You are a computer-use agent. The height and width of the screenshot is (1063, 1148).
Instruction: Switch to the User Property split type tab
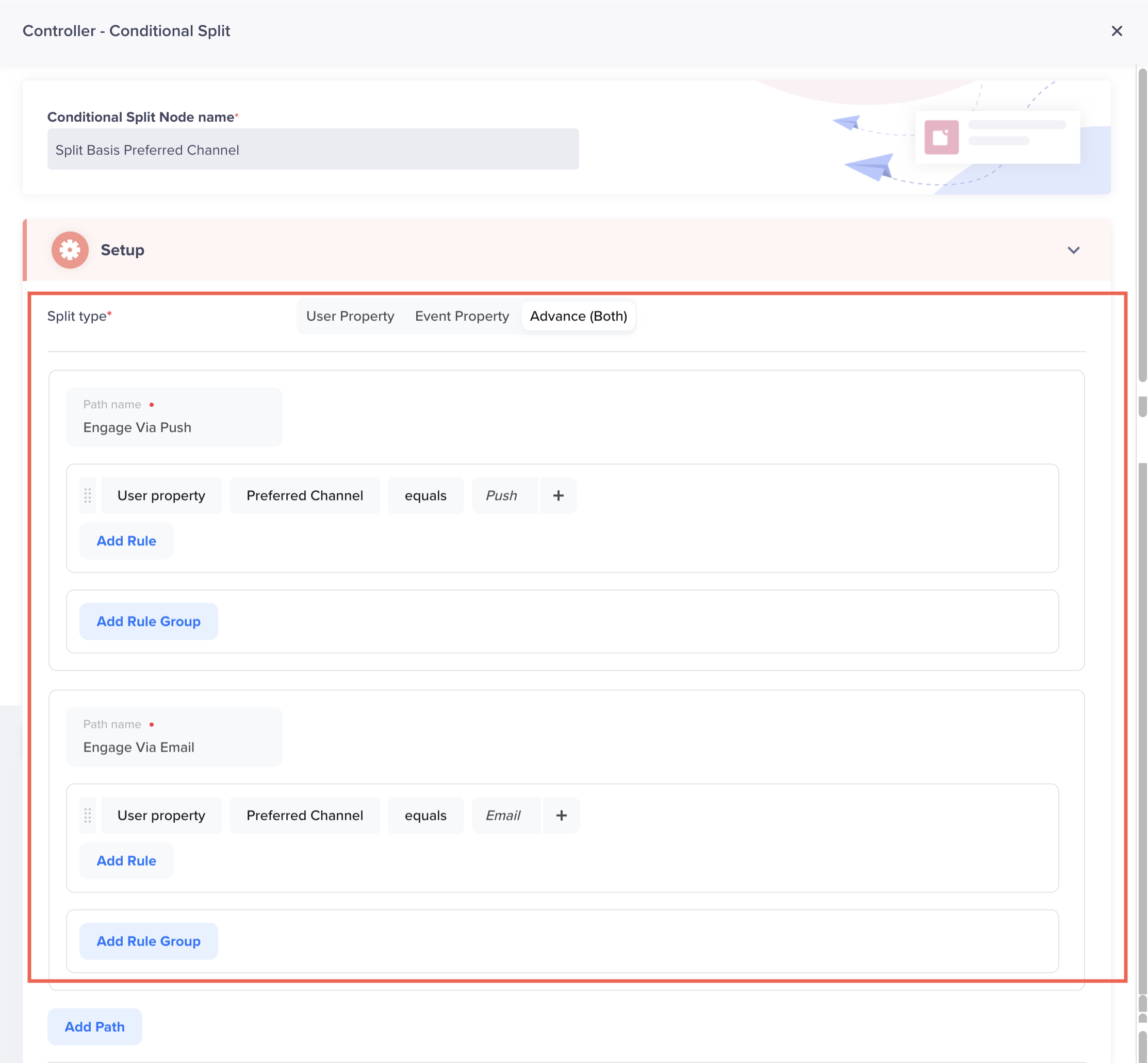350,316
